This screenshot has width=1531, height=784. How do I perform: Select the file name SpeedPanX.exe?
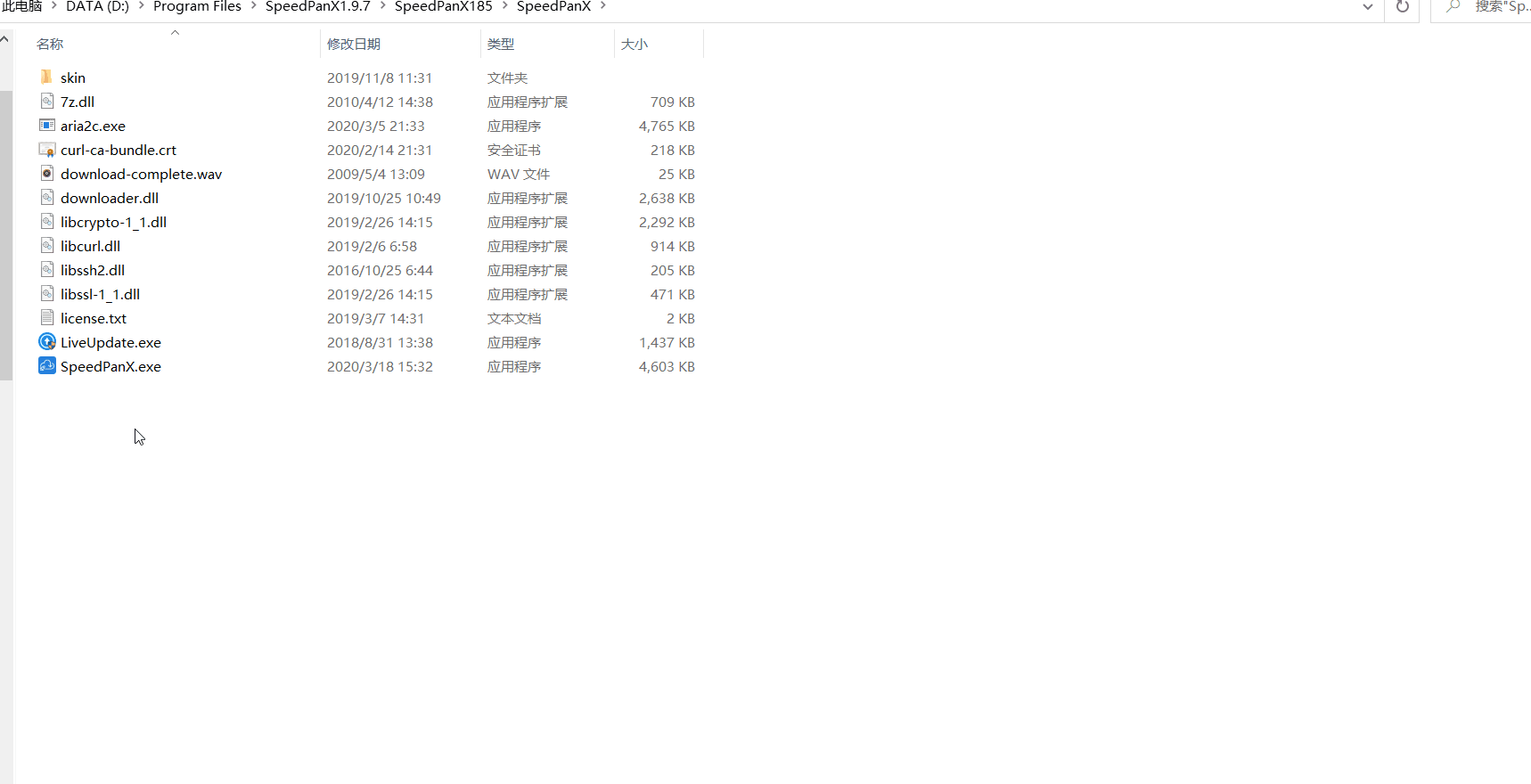pos(111,366)
